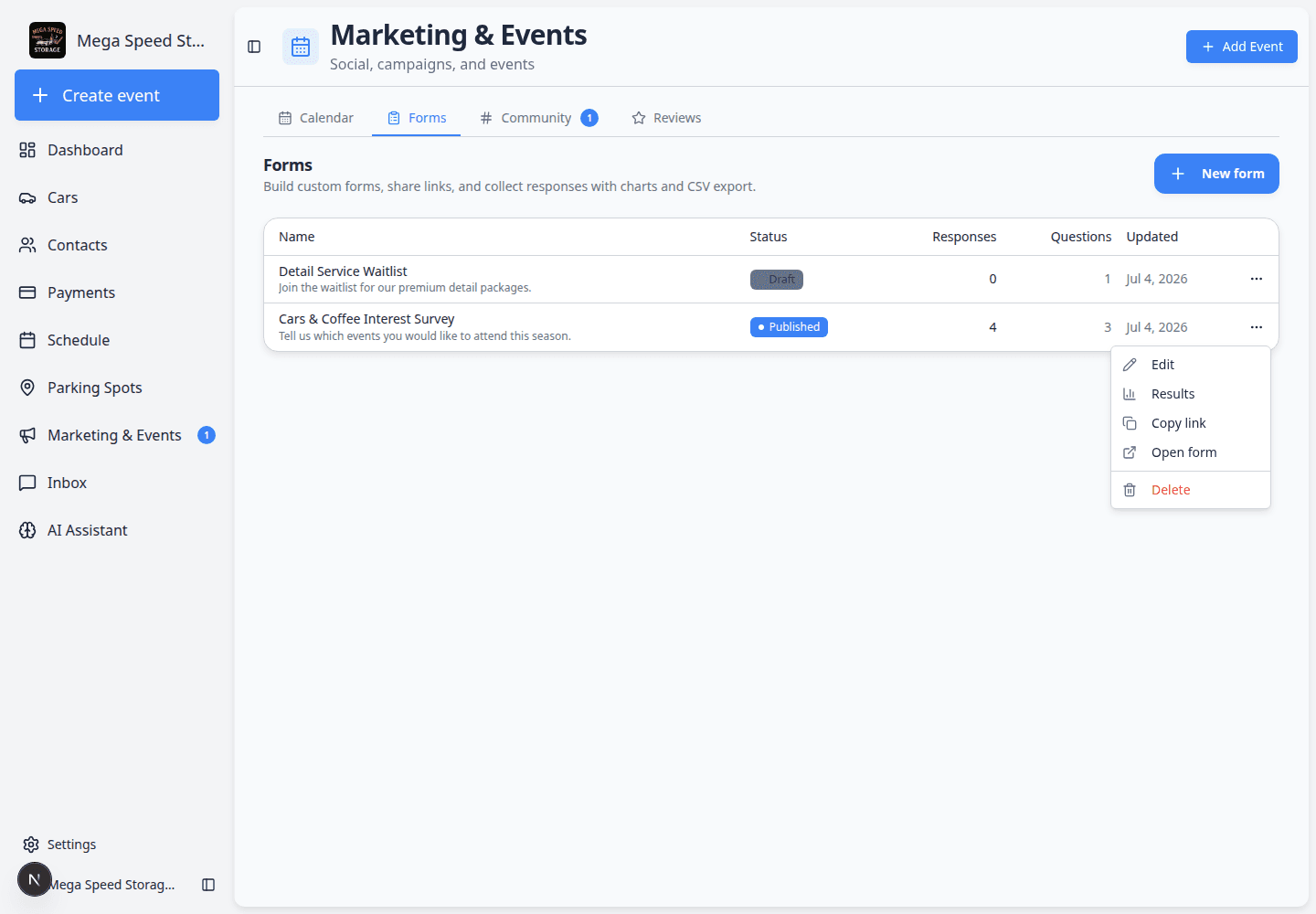The width and height of the screenshot is (1316, 914).
Task: Click the N user avatar
Action: (35, 879)
